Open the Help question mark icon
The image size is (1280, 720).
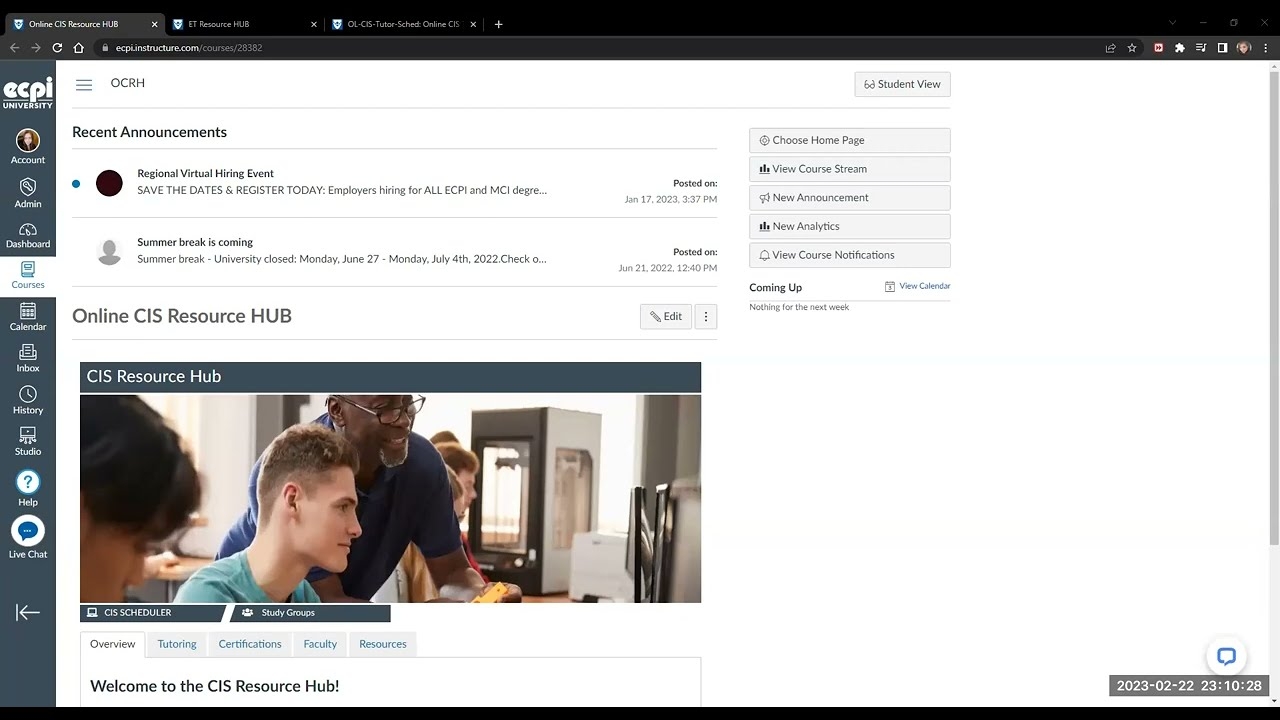28,488
